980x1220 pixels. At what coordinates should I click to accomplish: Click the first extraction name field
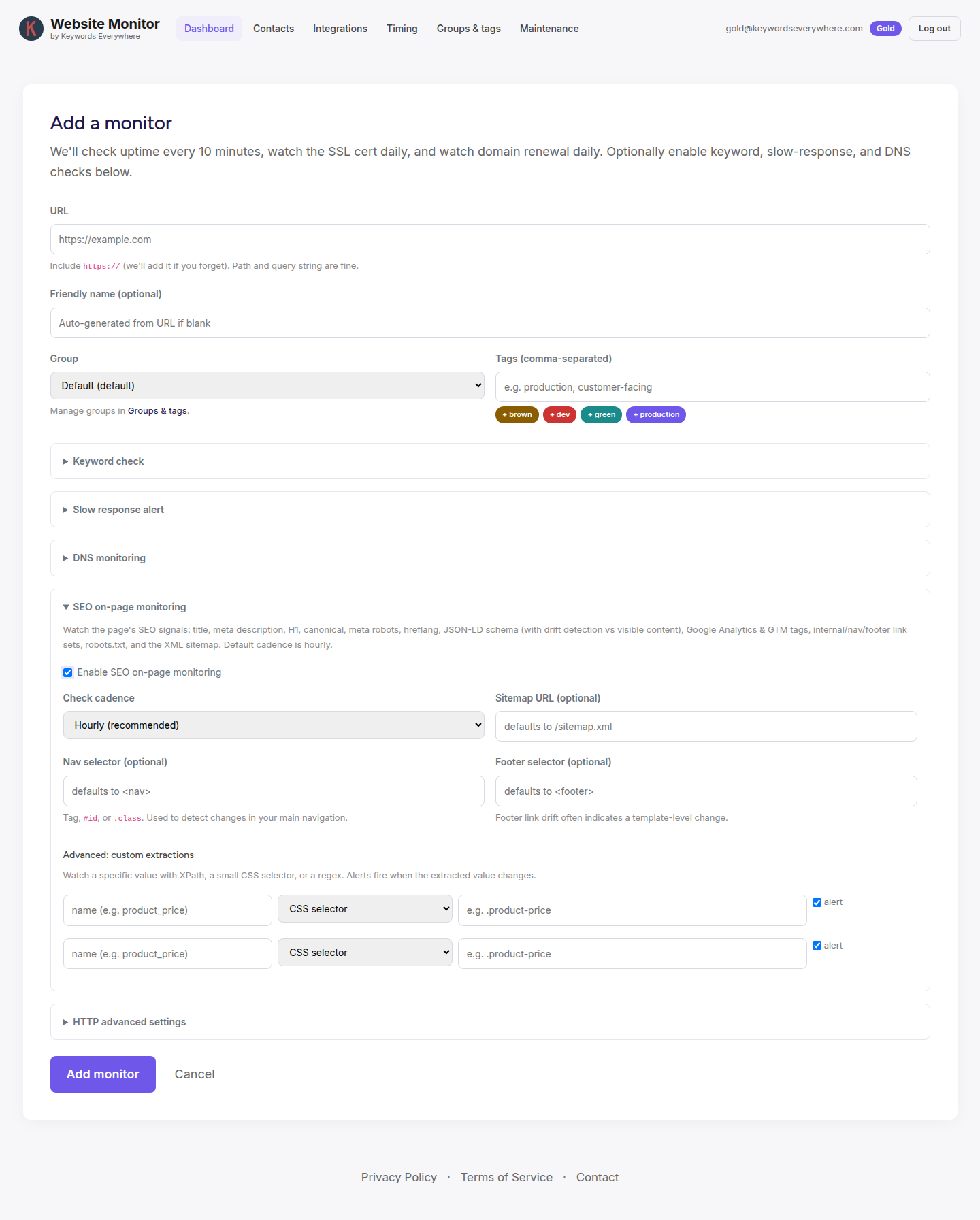167,910
